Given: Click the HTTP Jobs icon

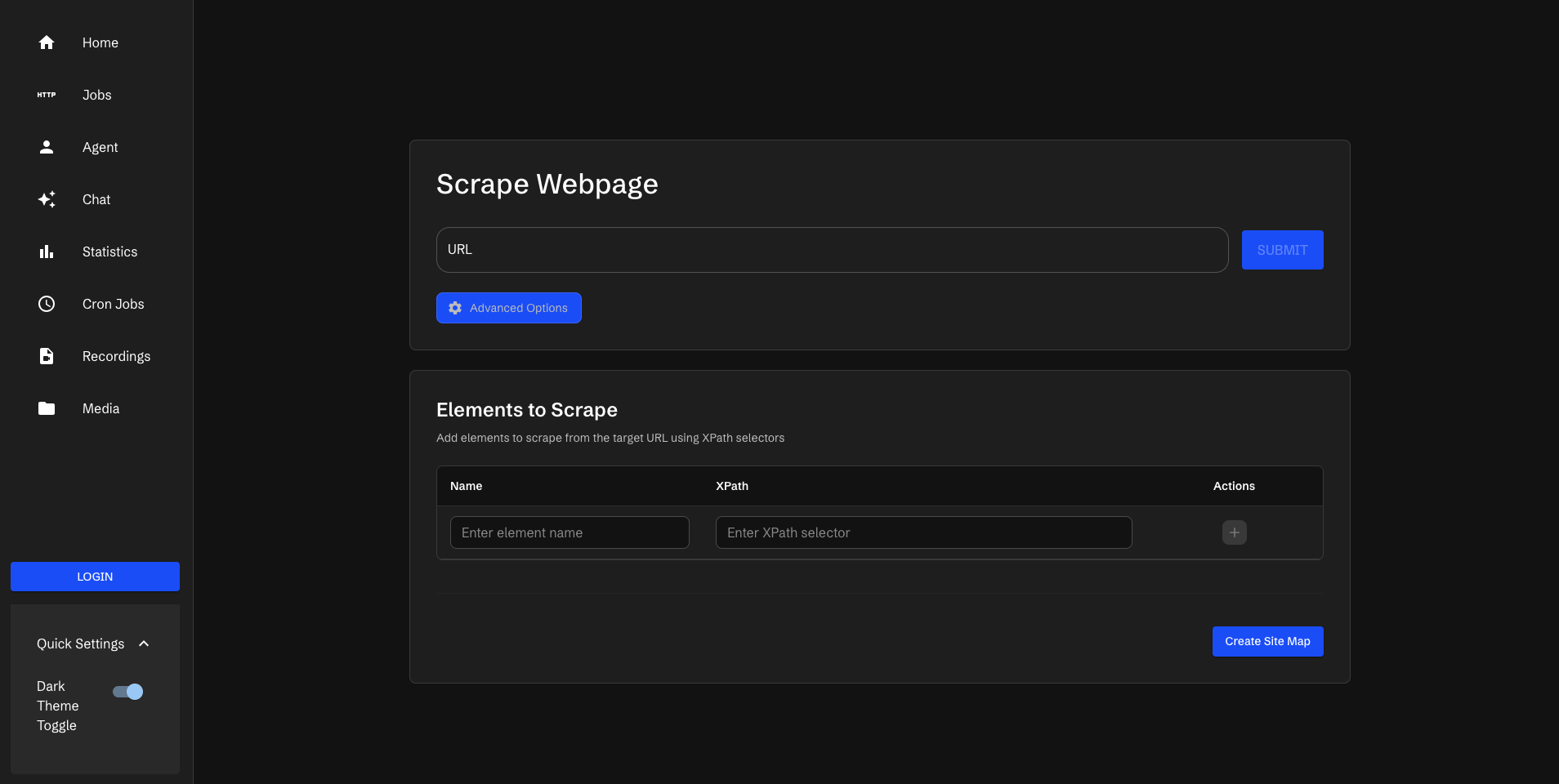Looking at the screenshot, I should 47,95.
